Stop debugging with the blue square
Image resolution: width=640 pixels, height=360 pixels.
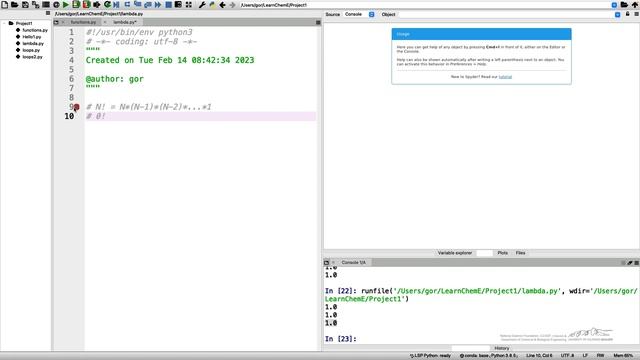(x=168, y=4)
